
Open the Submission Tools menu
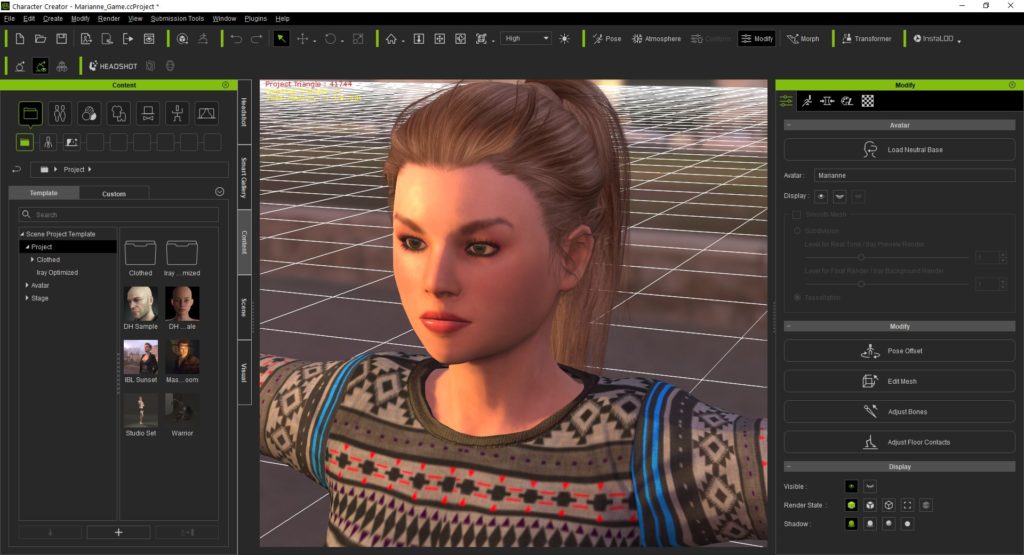(x=177, y=19)
